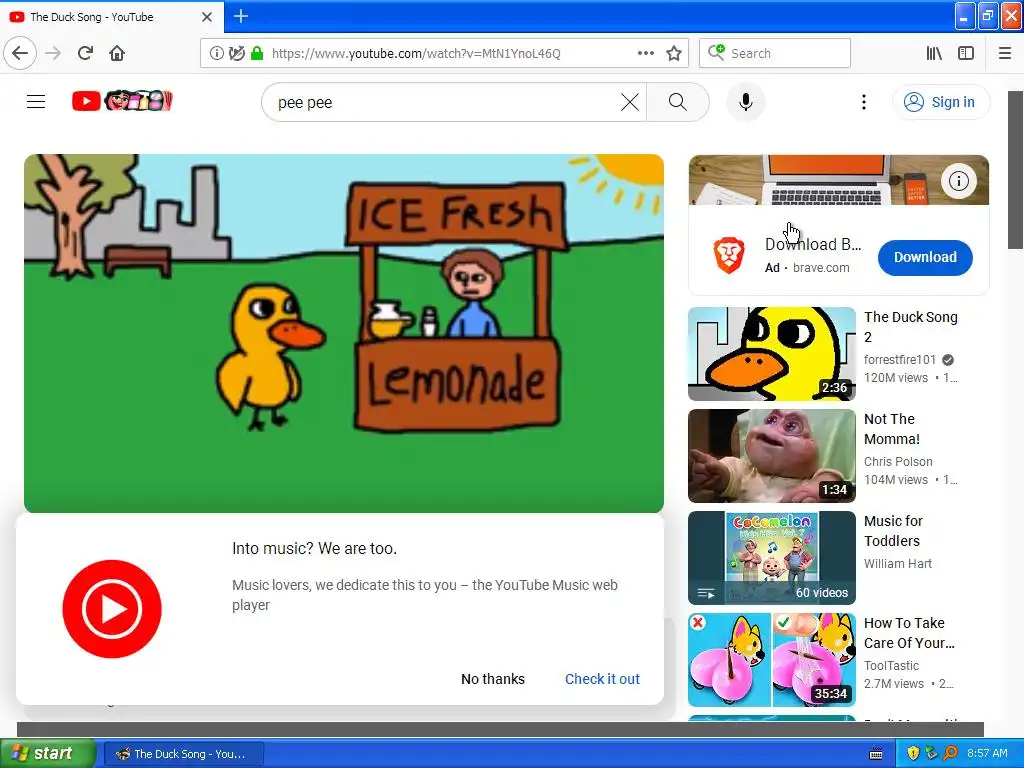
Task: Click the yellow security shield tray icon
Action: (913, 754)
